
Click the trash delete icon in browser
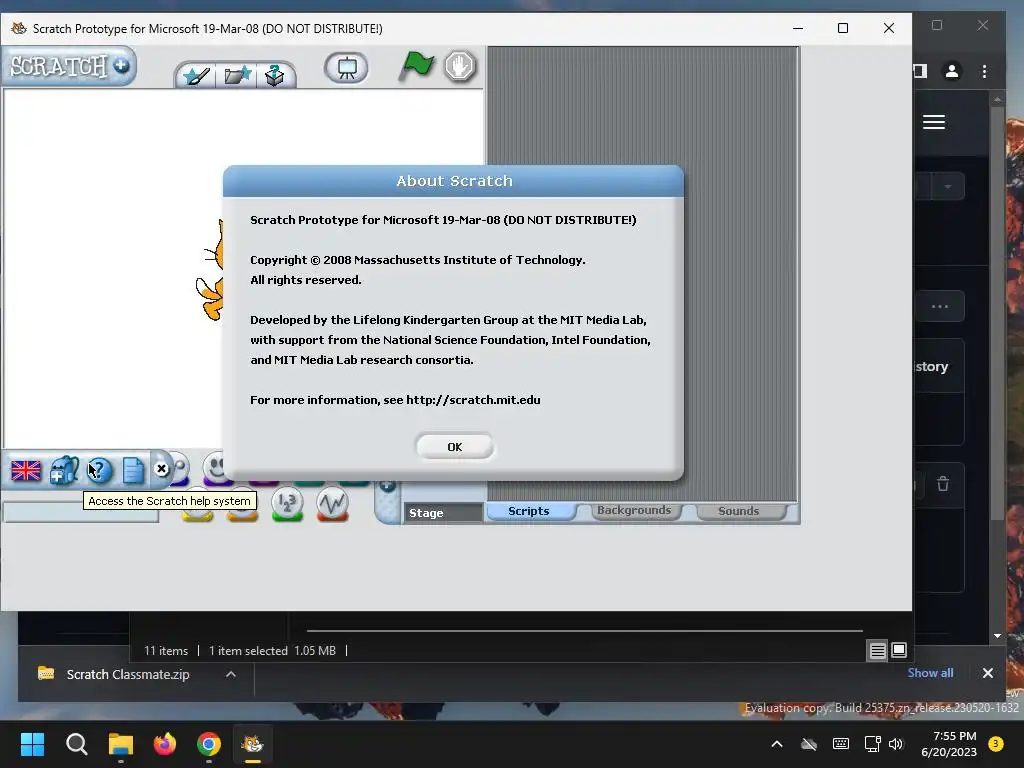pyautogui.click(x=943, y=484)
